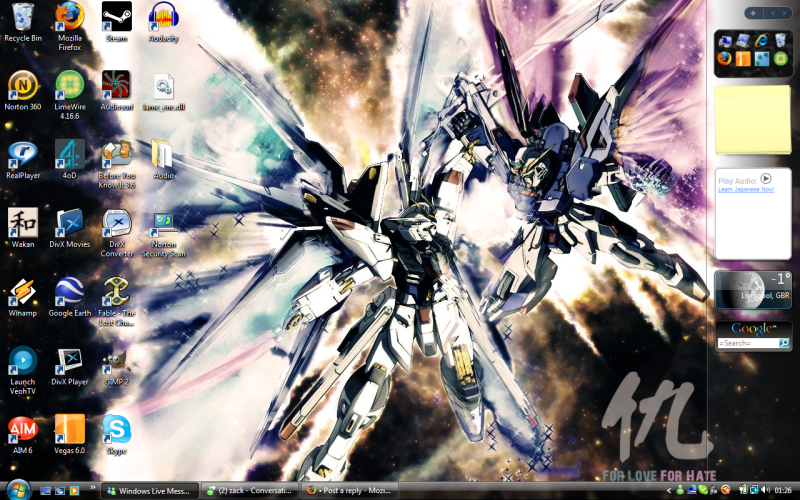Screen dimensions: 800x500
Task: Open the Steam desktop shortcut
Action: (116, 23)
